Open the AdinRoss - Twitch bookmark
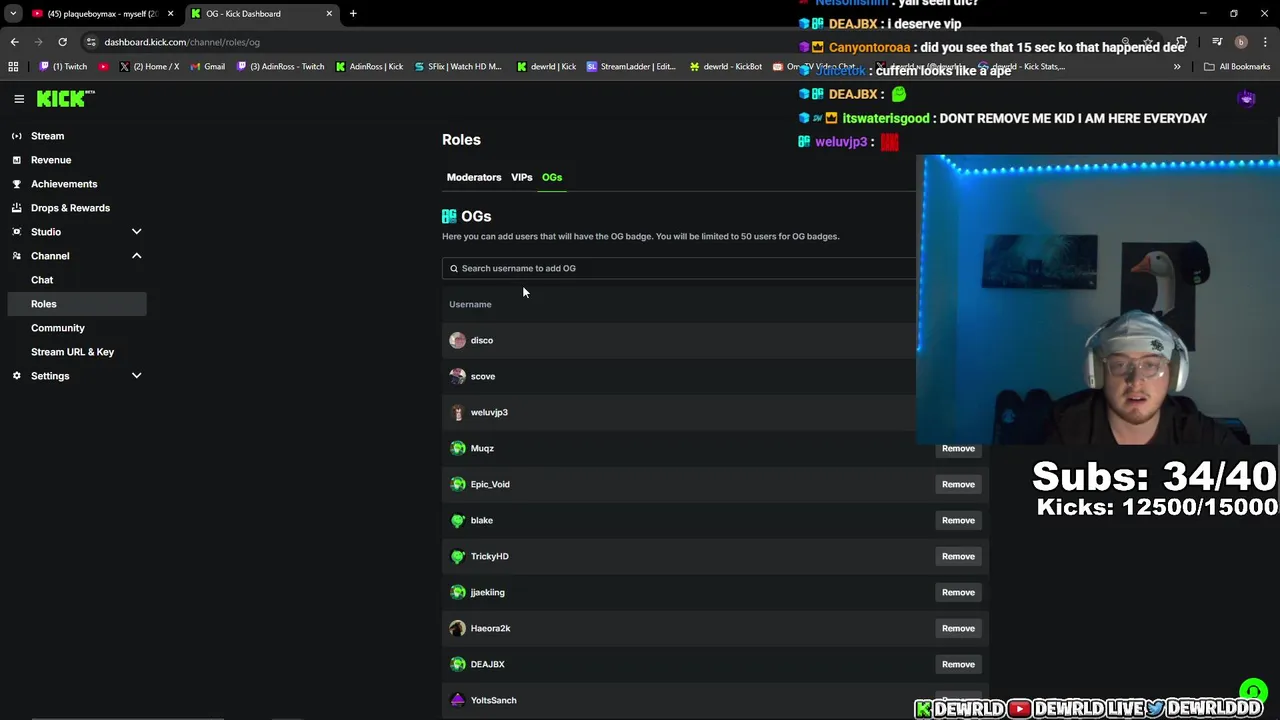 [x=281, y=67]
